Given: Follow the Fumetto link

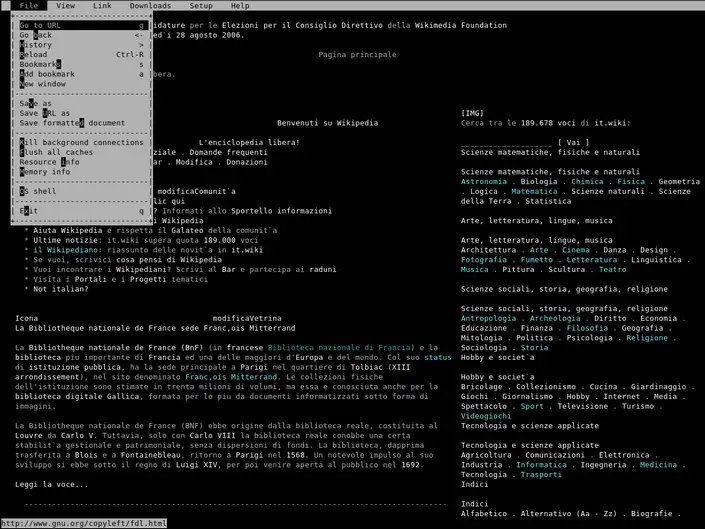Looking at the screenshot, I should [x=537, y=260].
